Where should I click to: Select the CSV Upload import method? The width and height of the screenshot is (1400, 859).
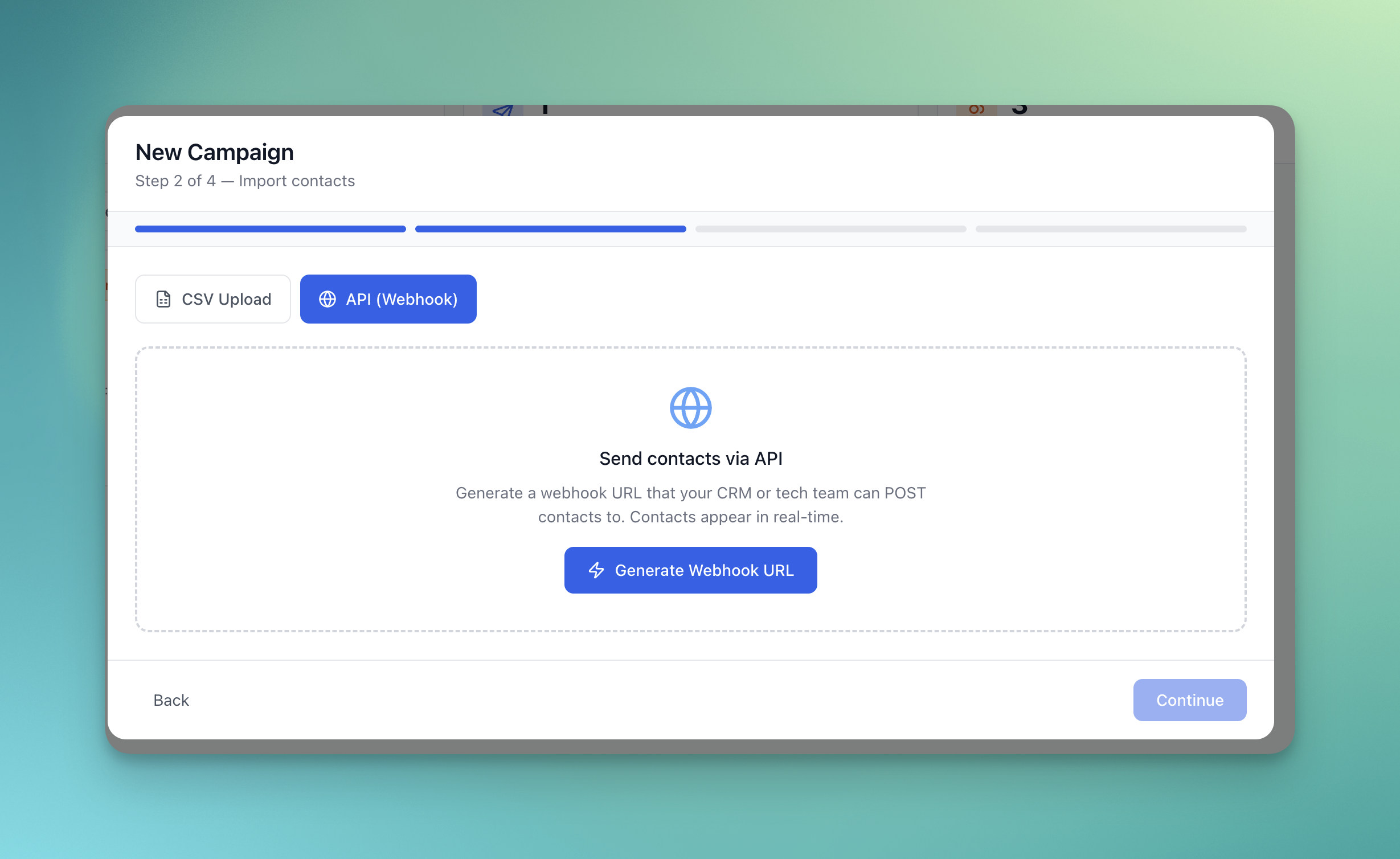pyautogui.click(x=212, y=298)
